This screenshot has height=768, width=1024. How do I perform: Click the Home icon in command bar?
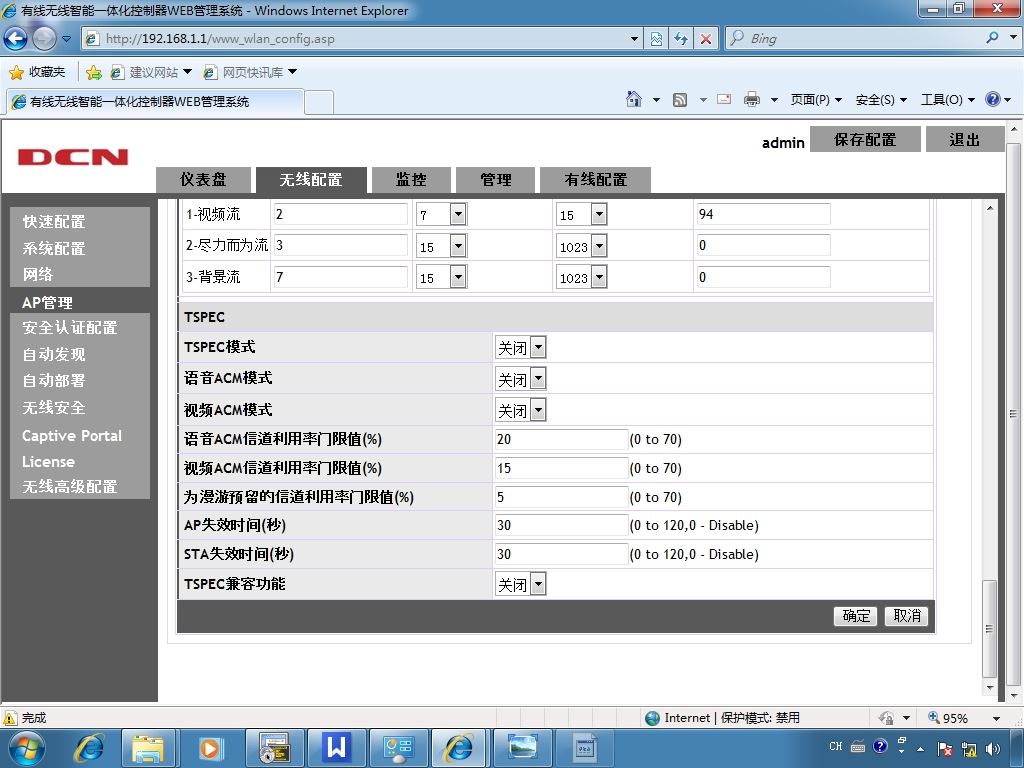click(633, 99)
